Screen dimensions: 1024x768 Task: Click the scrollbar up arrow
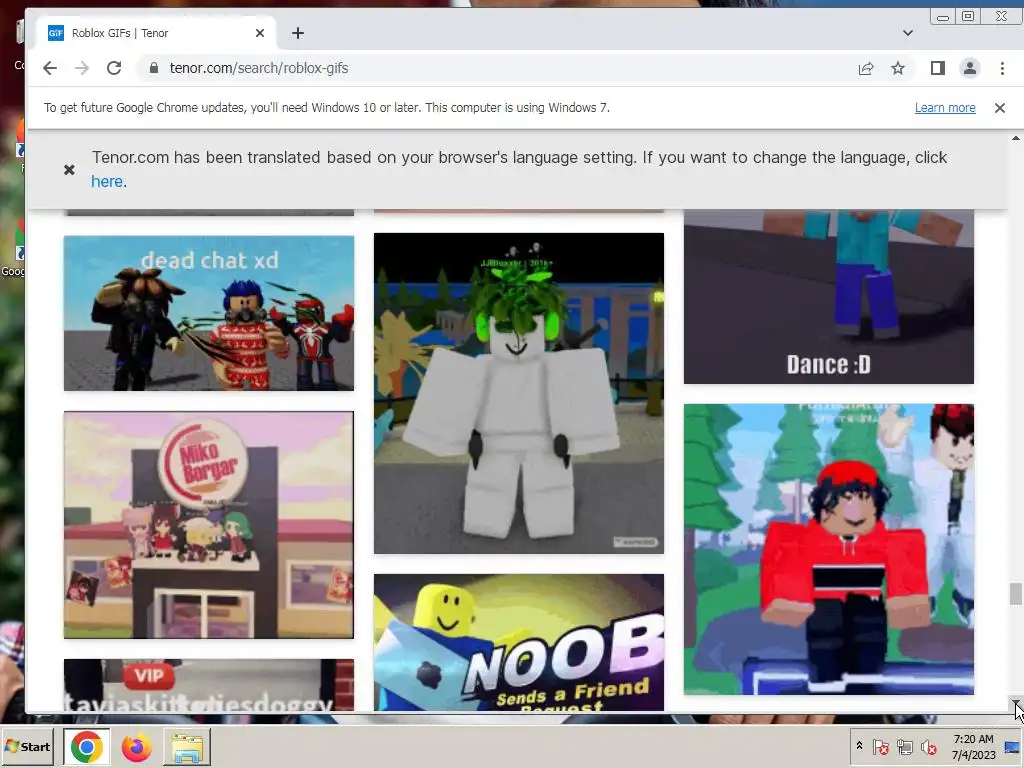(1016, 138)
